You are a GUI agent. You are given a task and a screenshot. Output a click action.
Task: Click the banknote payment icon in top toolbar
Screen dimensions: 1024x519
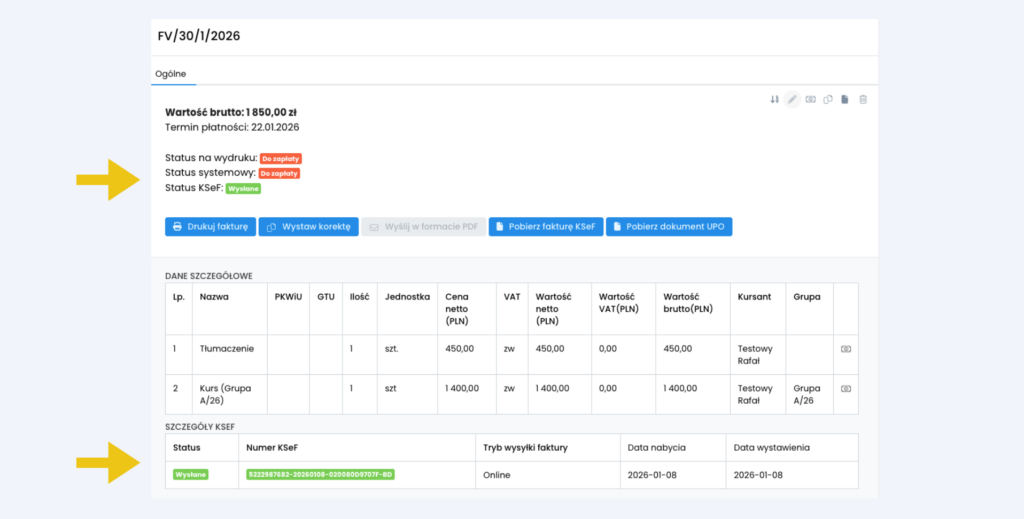pyautogui.click(x=811, y=99)
